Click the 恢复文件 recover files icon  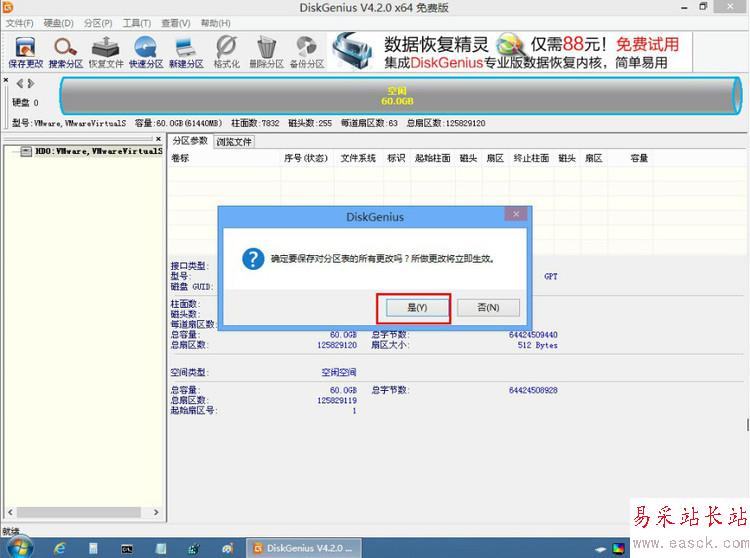point(106,52)
